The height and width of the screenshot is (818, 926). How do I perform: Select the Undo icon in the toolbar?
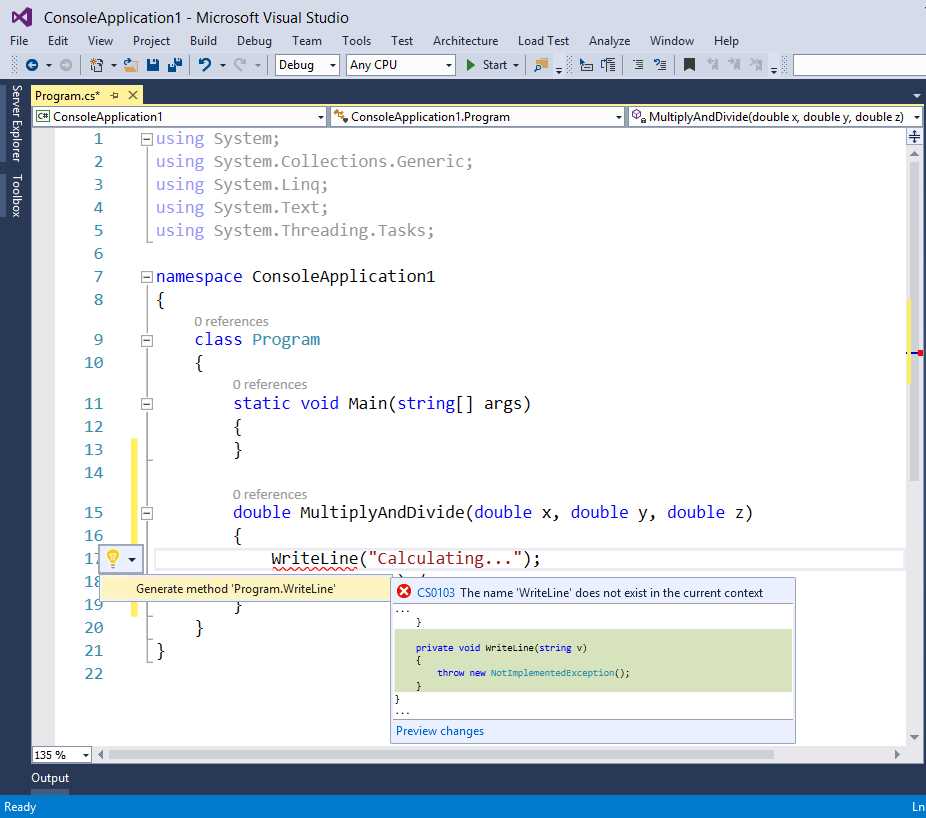pos(204,65)
